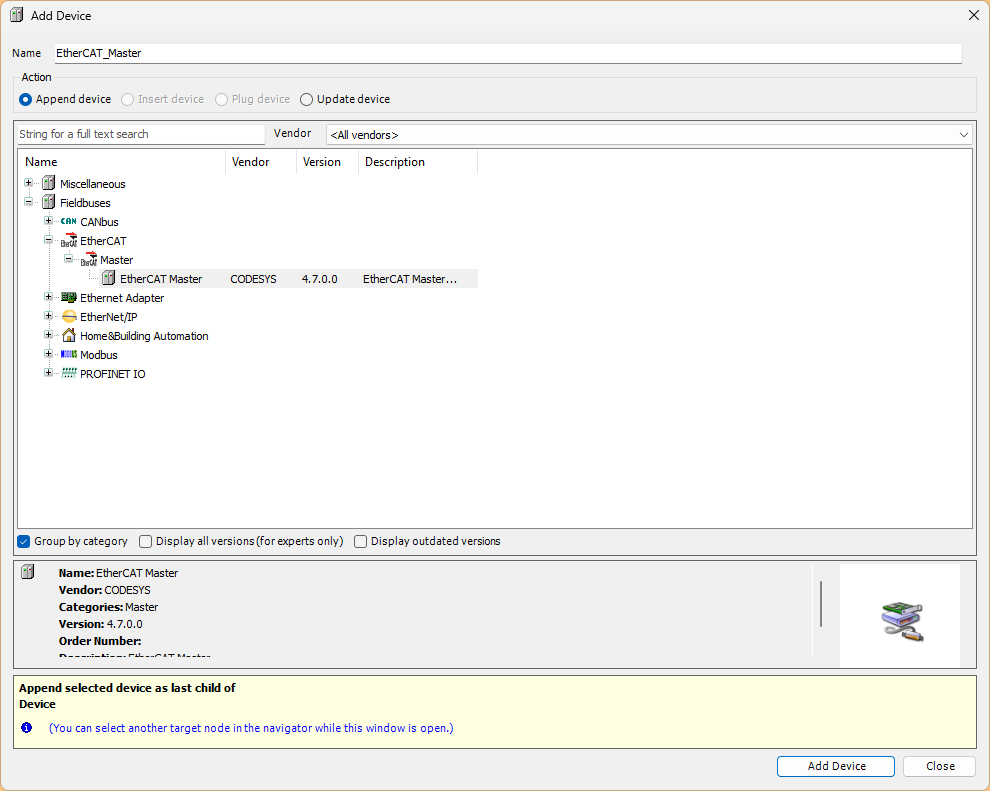Screen dimensions: 990x791
Task: Click the Miscellaneous category device icon
Action: [x=49, y=184]
